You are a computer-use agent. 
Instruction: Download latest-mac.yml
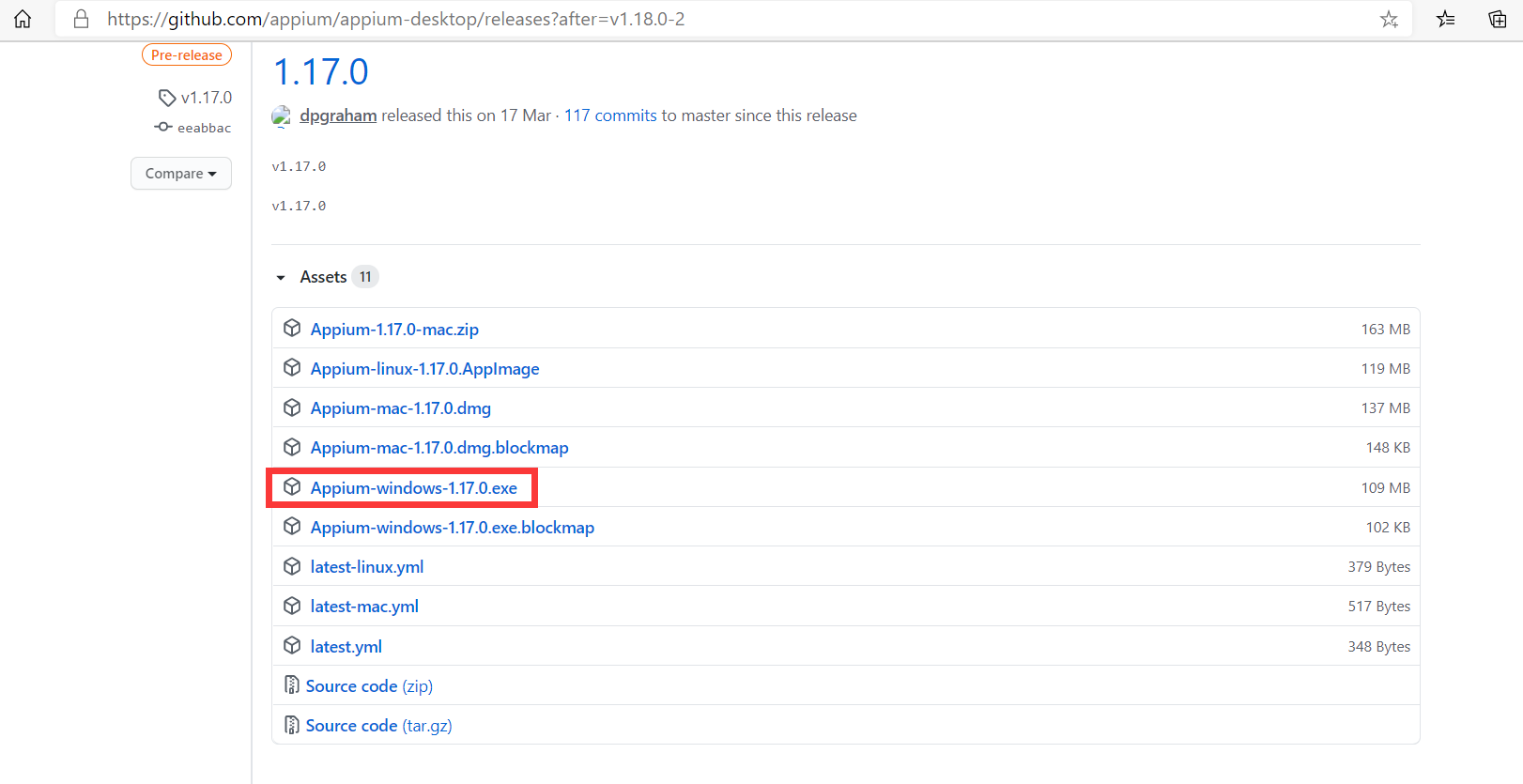(364, 607)
